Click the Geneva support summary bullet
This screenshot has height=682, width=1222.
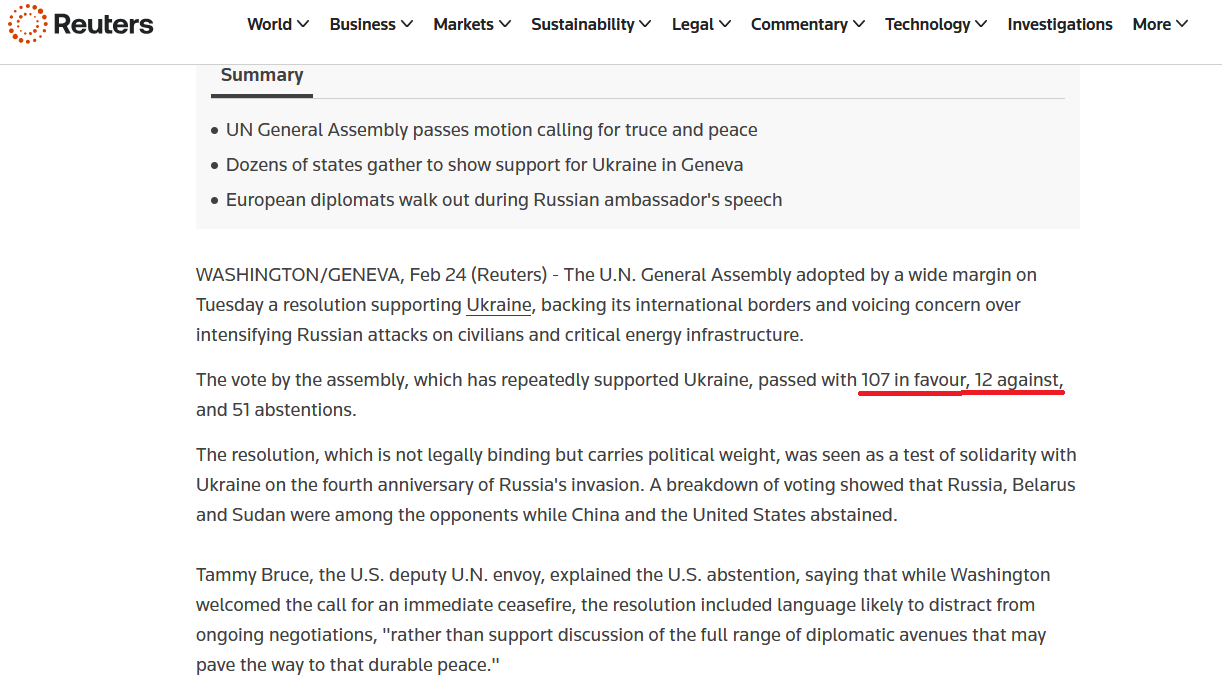(x=484, y=165)
